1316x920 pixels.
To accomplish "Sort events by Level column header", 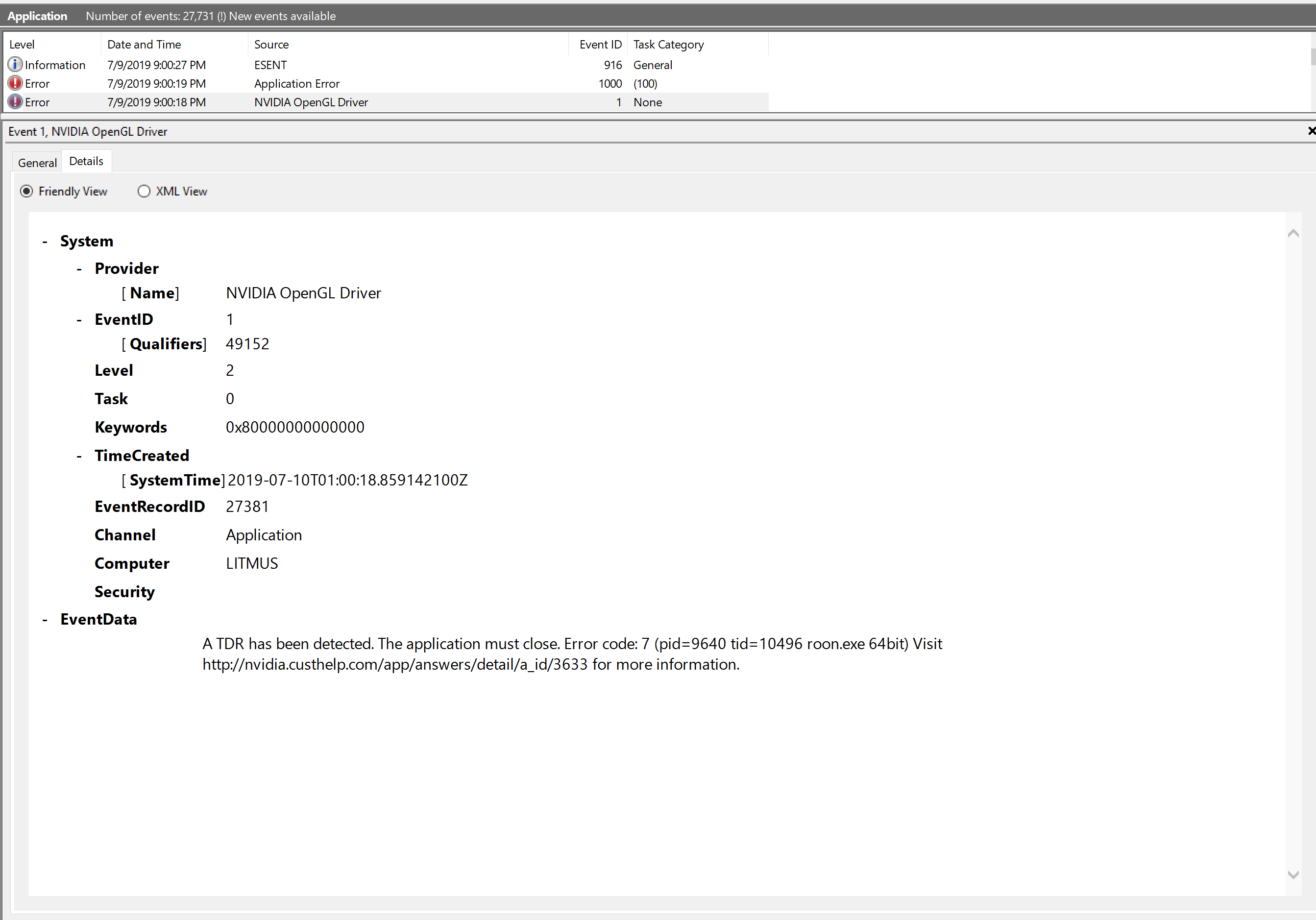I will [53, 44].
